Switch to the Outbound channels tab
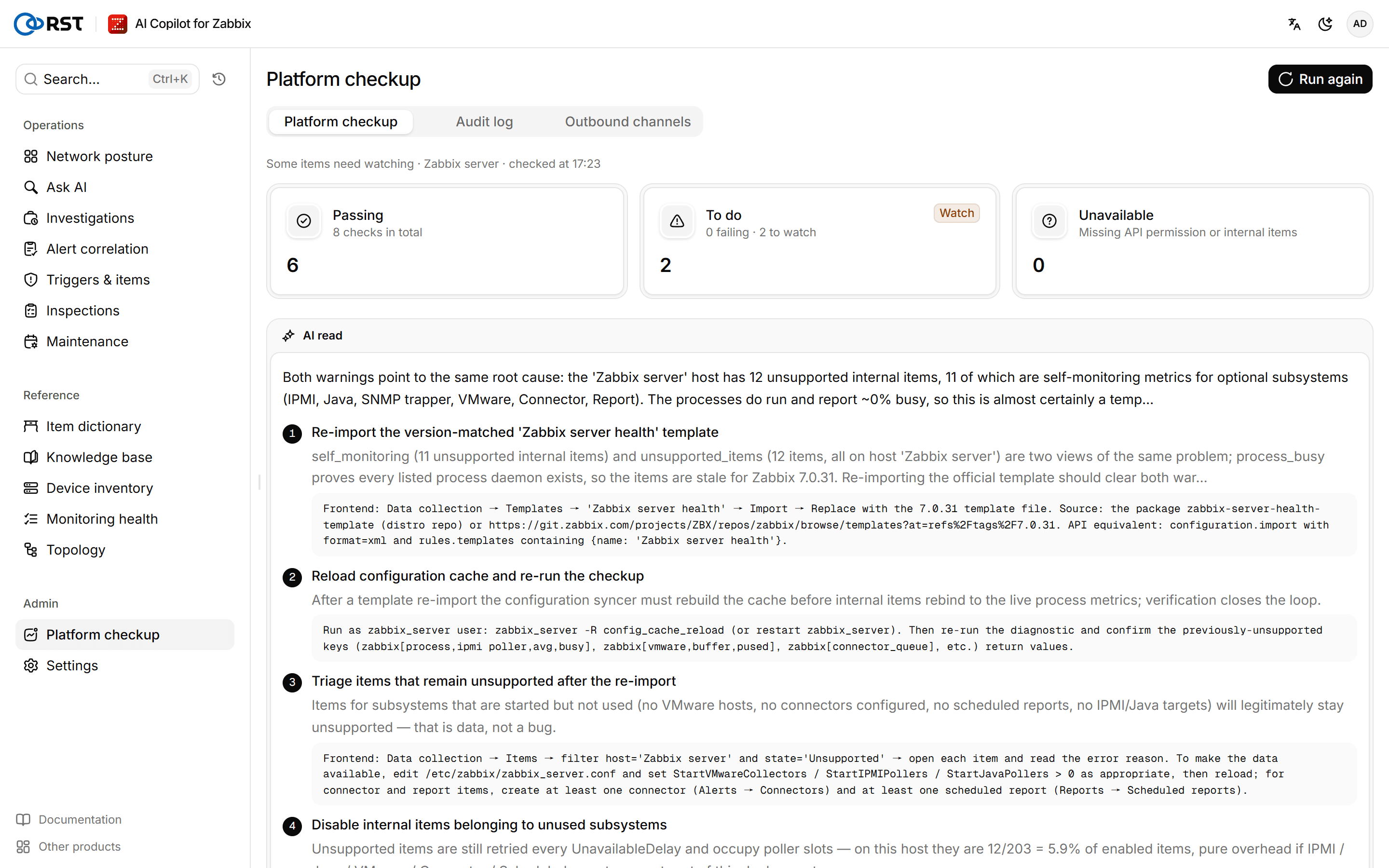Viewport: 1389px width, 868px height. click(627, 122)
